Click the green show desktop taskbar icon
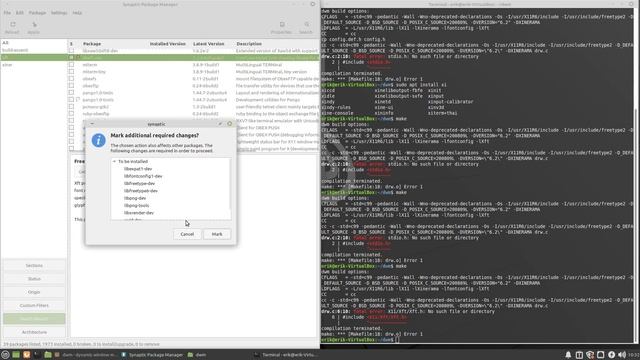The image size is (640, 360). pos(16,355)
